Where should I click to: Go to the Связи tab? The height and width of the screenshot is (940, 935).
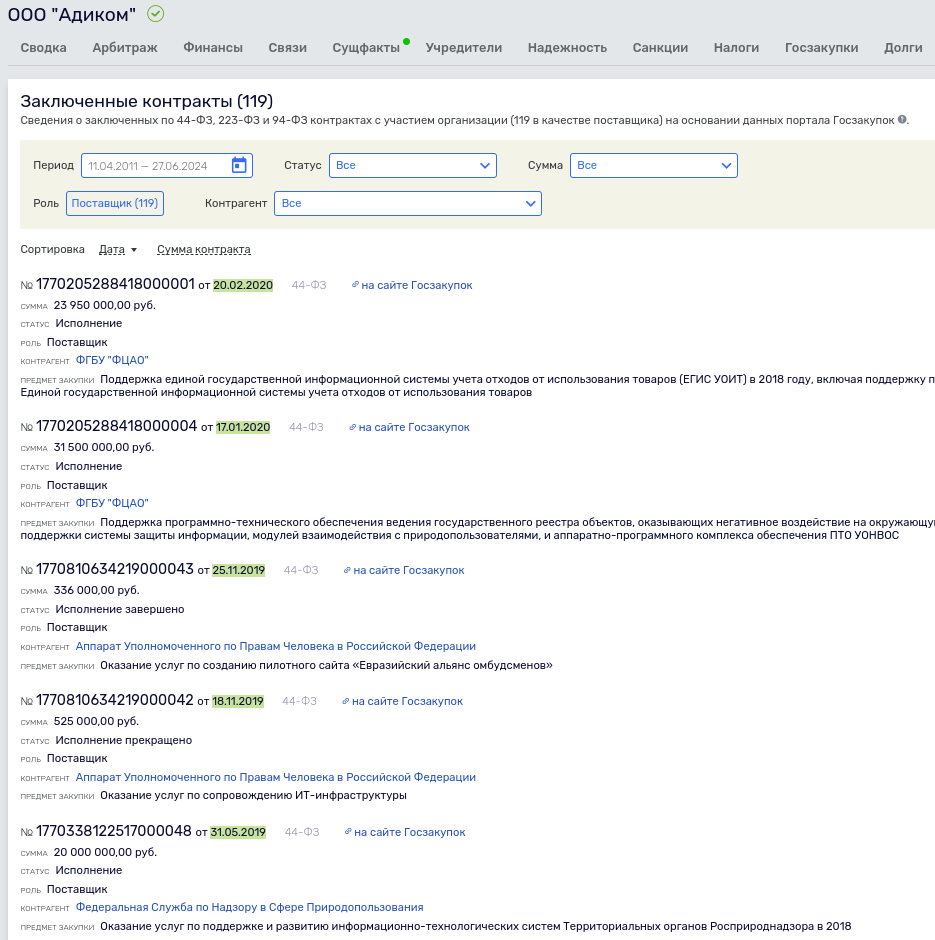pos(288,47)
